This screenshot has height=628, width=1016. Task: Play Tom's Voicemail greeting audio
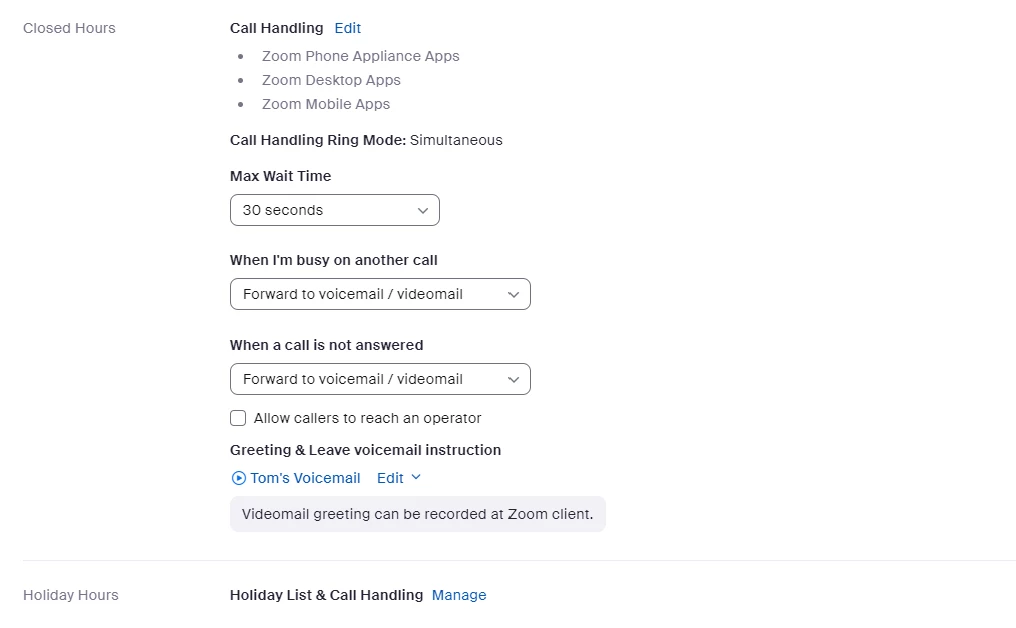[x=238, y=478]
